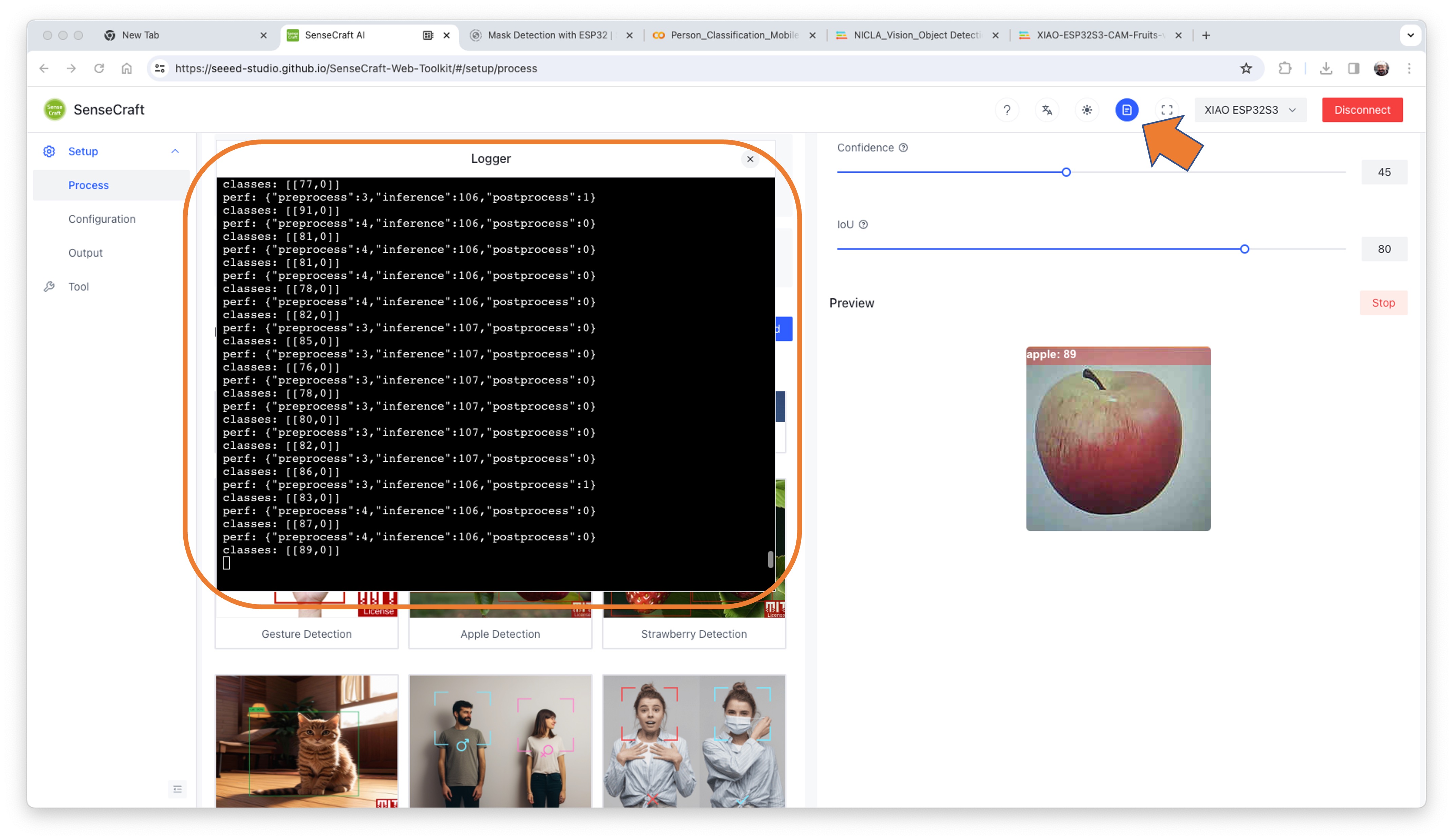Viewport: 1453px width, 840px height.
Task: Click the site information icon in address bar
Action: coord(160,69)
